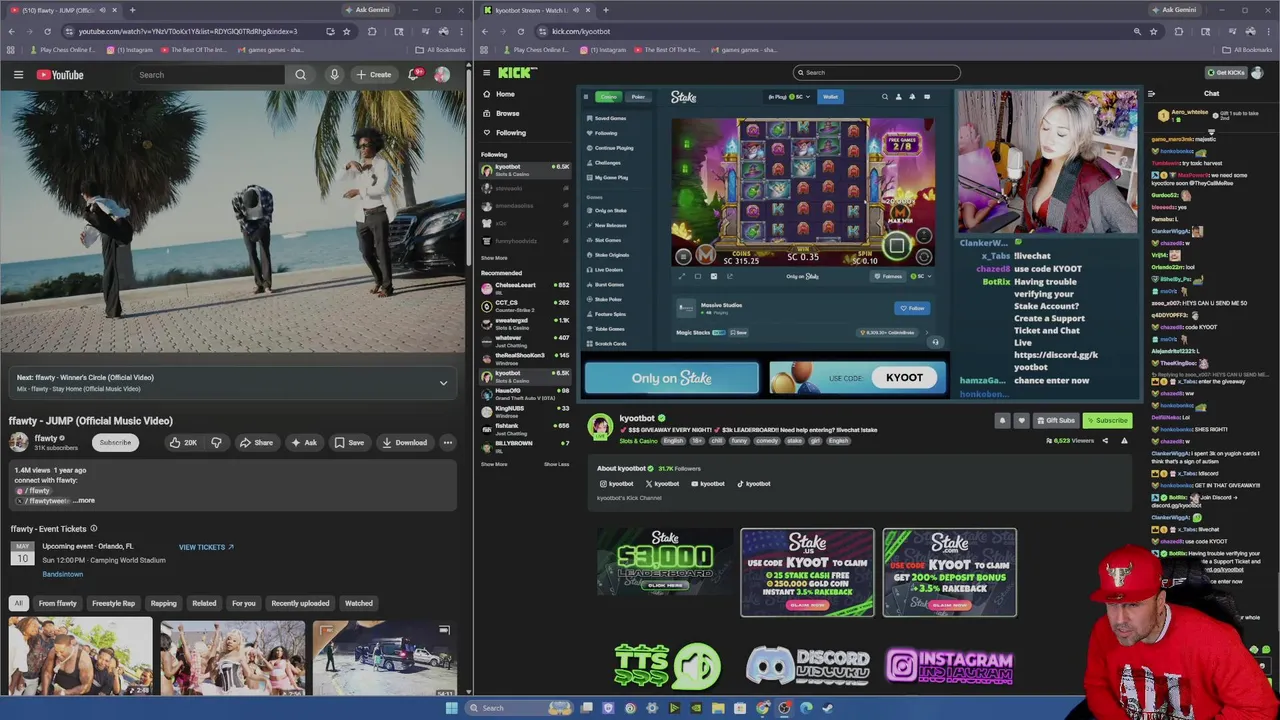Report the kyootbot stream warning icon

pyautogui.click(x=1124, y=440)
